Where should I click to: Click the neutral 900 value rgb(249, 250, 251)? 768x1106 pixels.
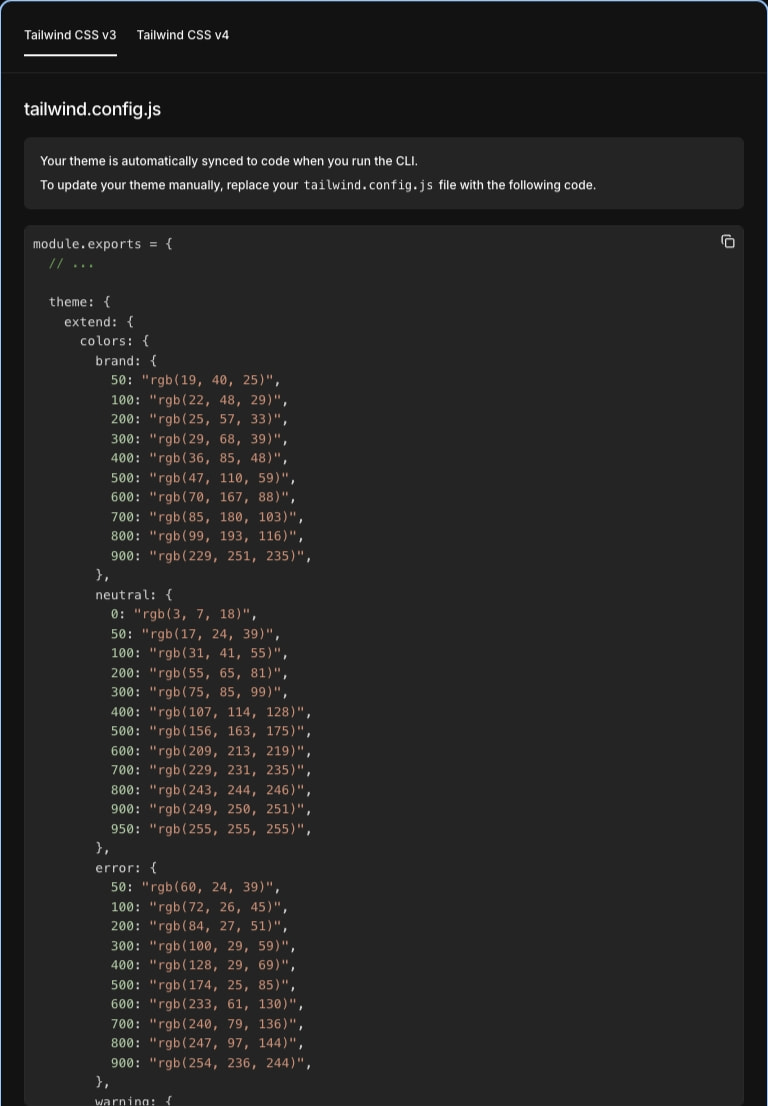[x=226, y=809]
